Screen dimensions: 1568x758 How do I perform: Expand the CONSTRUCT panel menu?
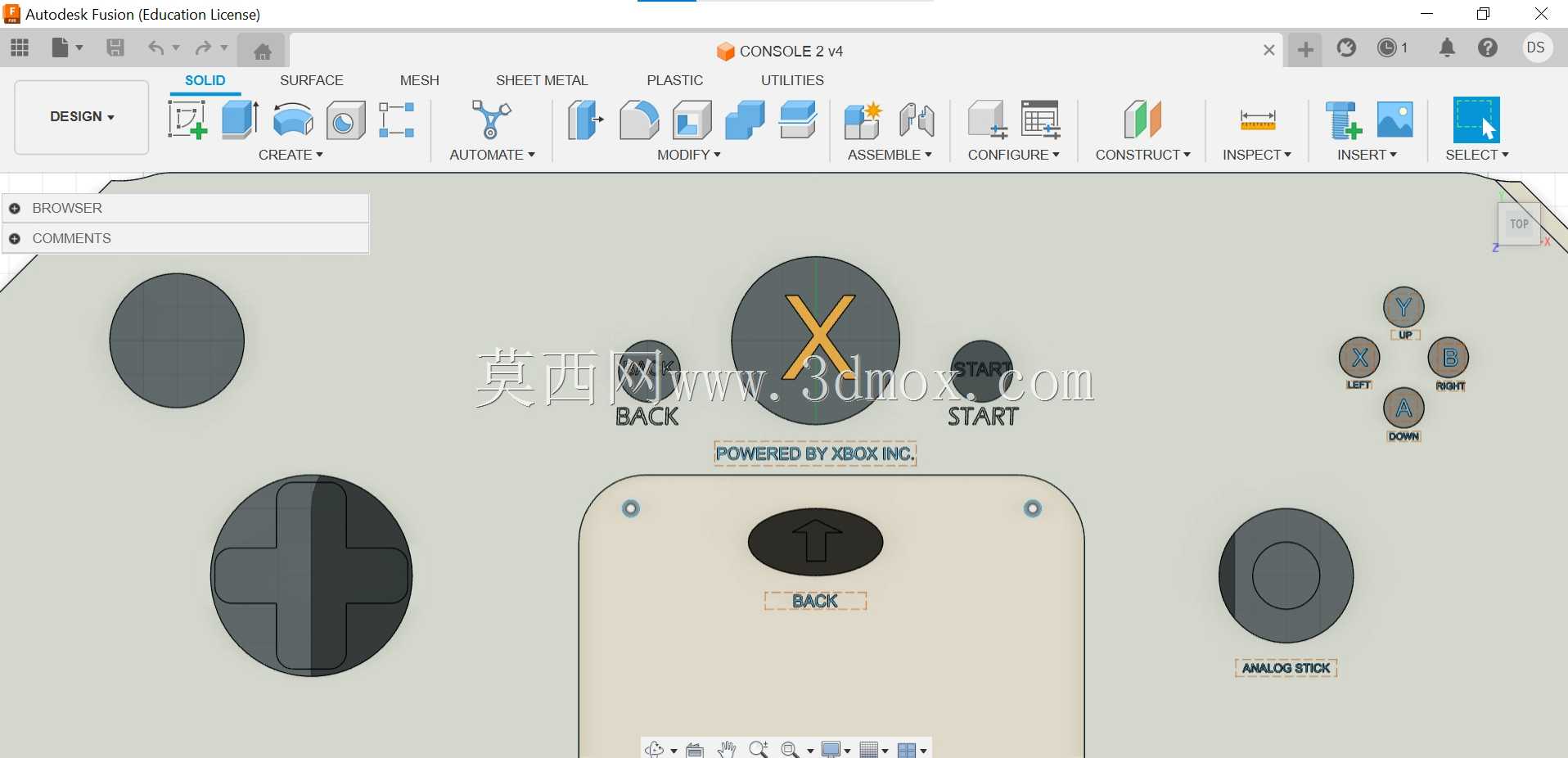point(1143,155)
